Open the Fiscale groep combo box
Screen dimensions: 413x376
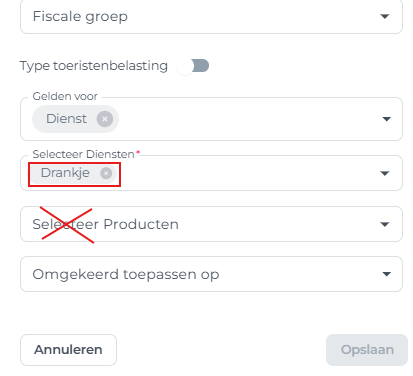[x=211, y=16]
